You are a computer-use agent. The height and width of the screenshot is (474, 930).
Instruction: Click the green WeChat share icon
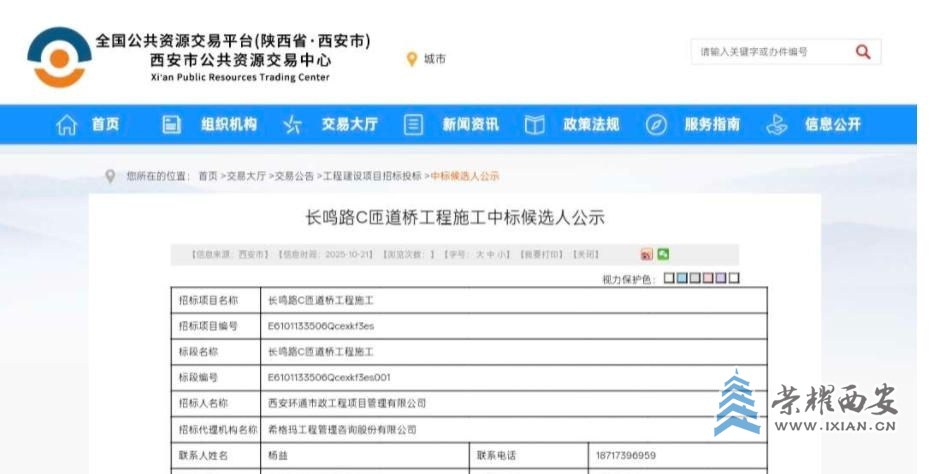point(662,255)
